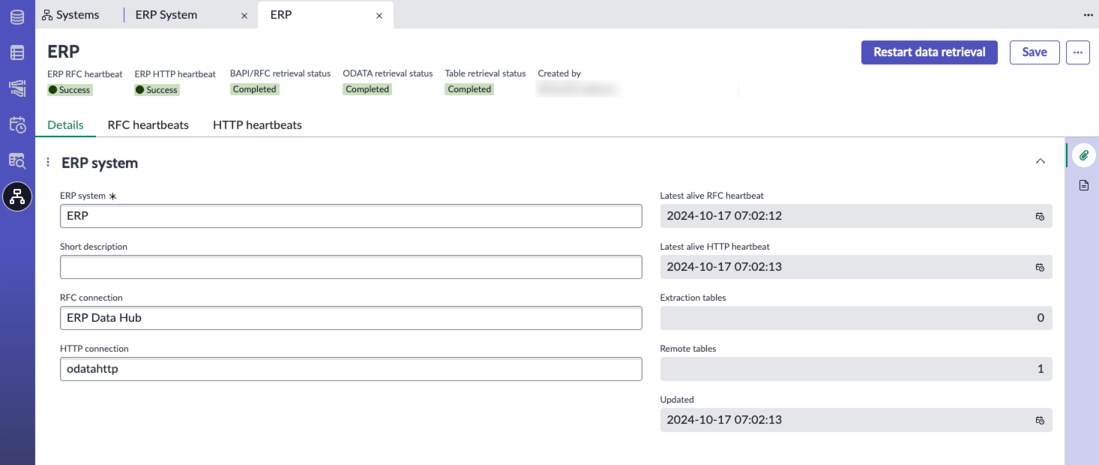Open calendar picker for Latest alive RFC heartbeat

click(x=1040, y=216)
